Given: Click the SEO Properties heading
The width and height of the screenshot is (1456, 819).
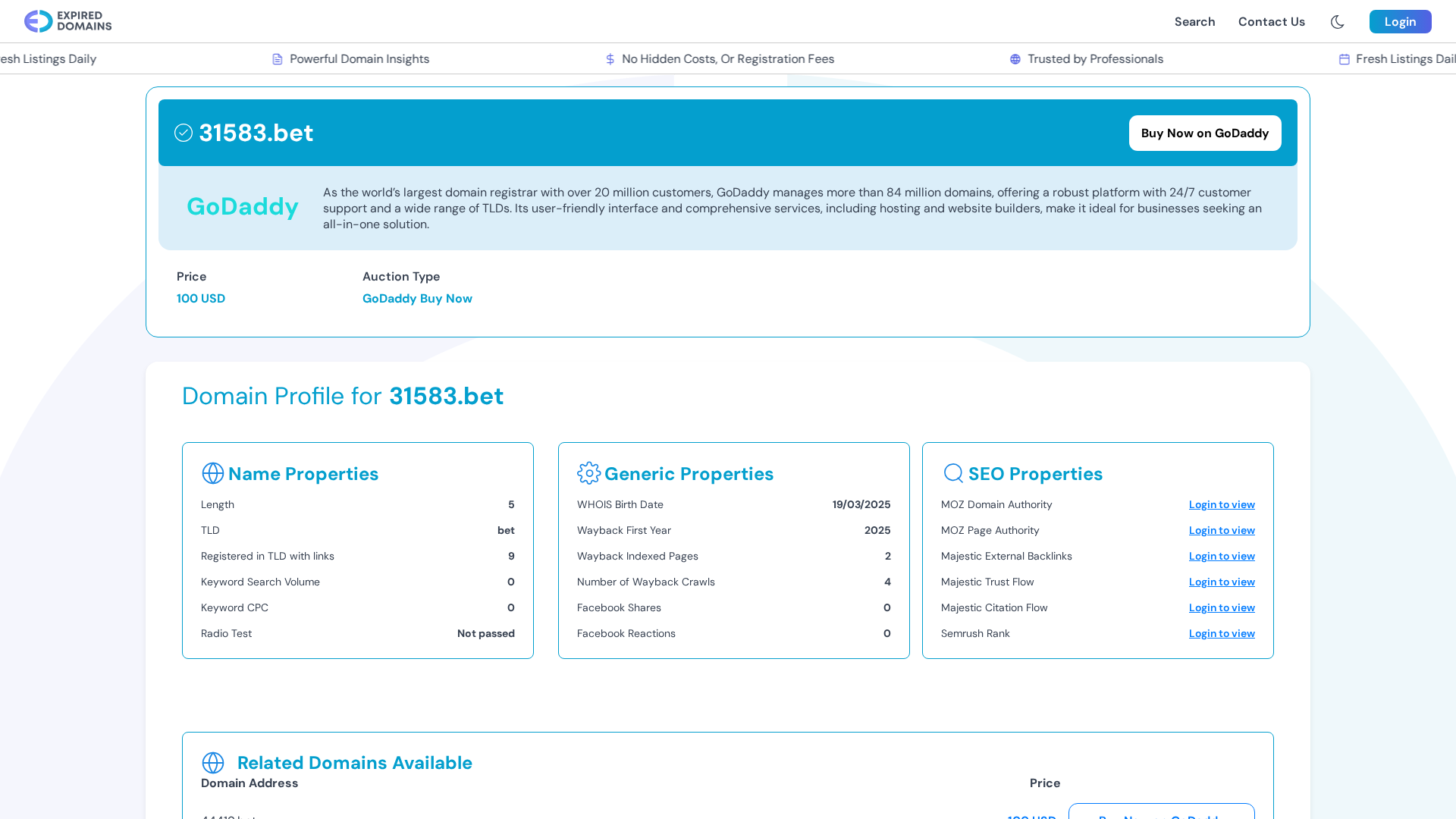Looking at the screenshot, I should (x=1035, y=474).
